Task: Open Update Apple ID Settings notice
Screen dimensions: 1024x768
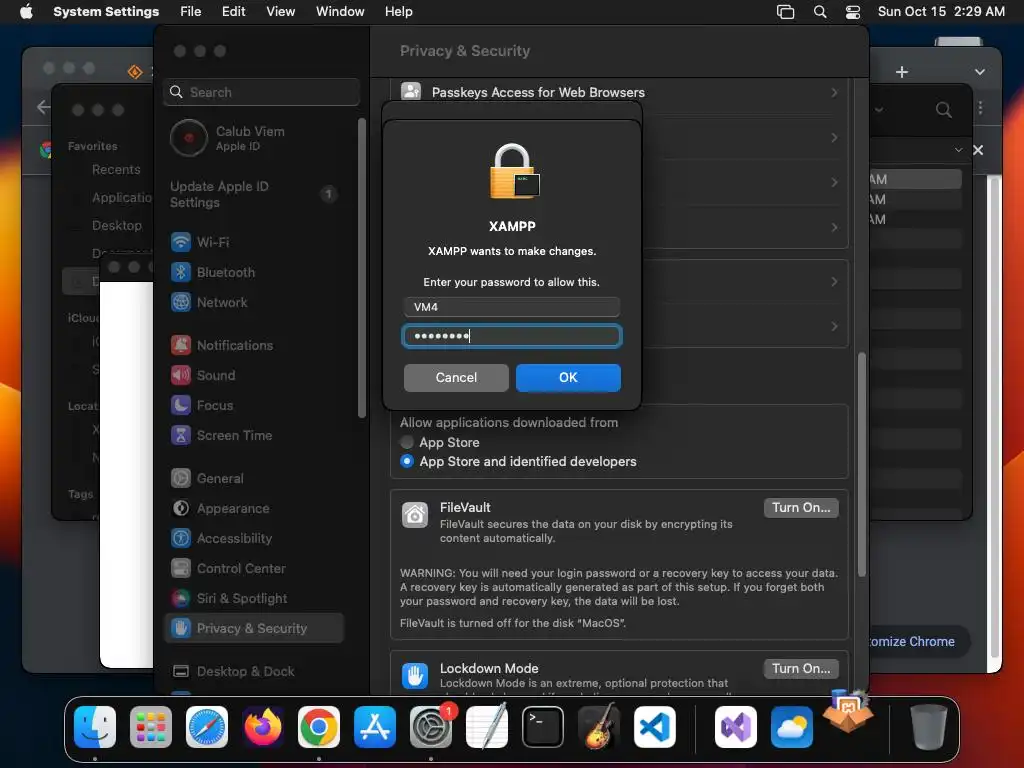Action: coord(253,194)
